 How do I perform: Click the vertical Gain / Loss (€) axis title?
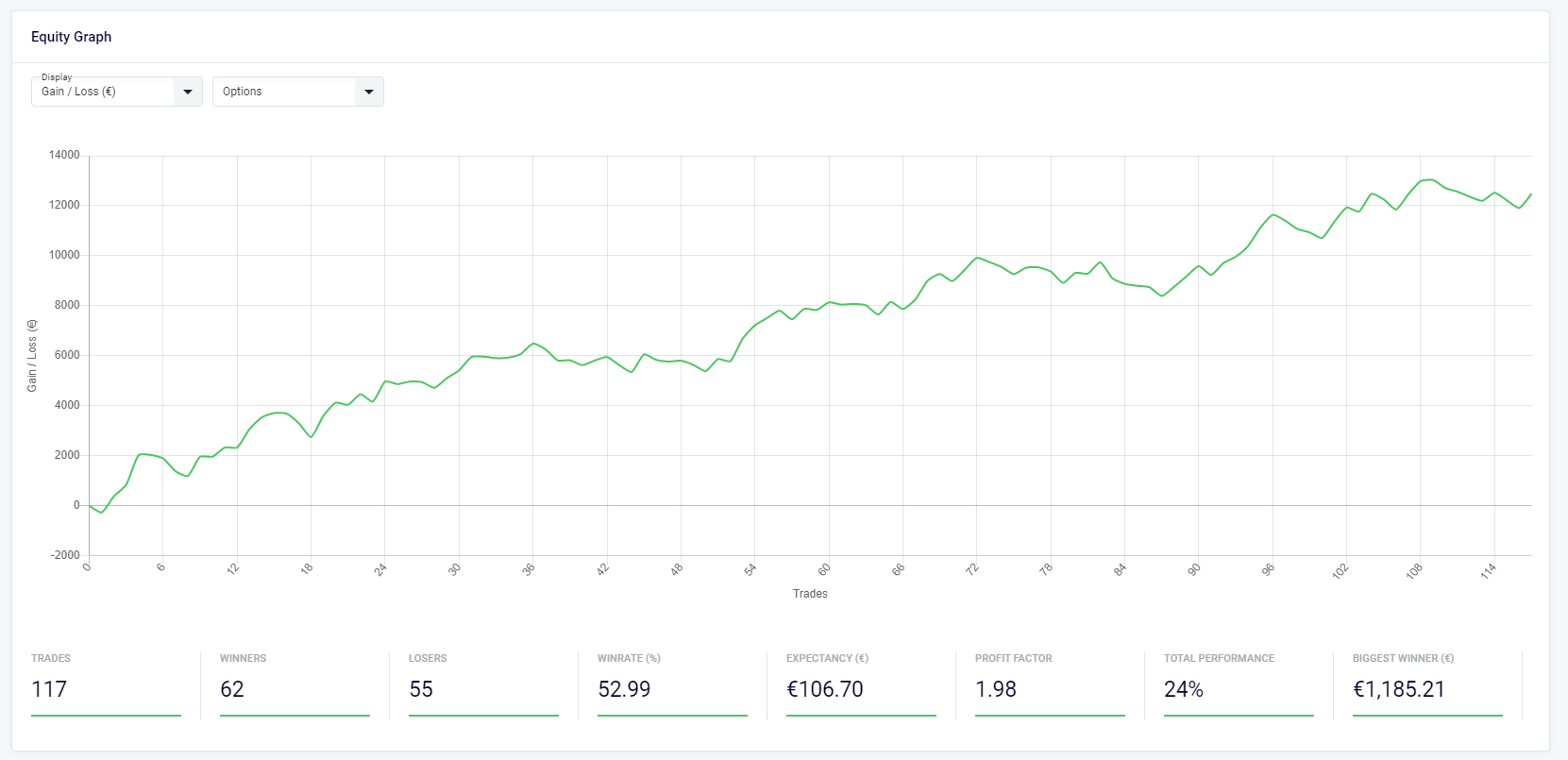click(32, 356)
